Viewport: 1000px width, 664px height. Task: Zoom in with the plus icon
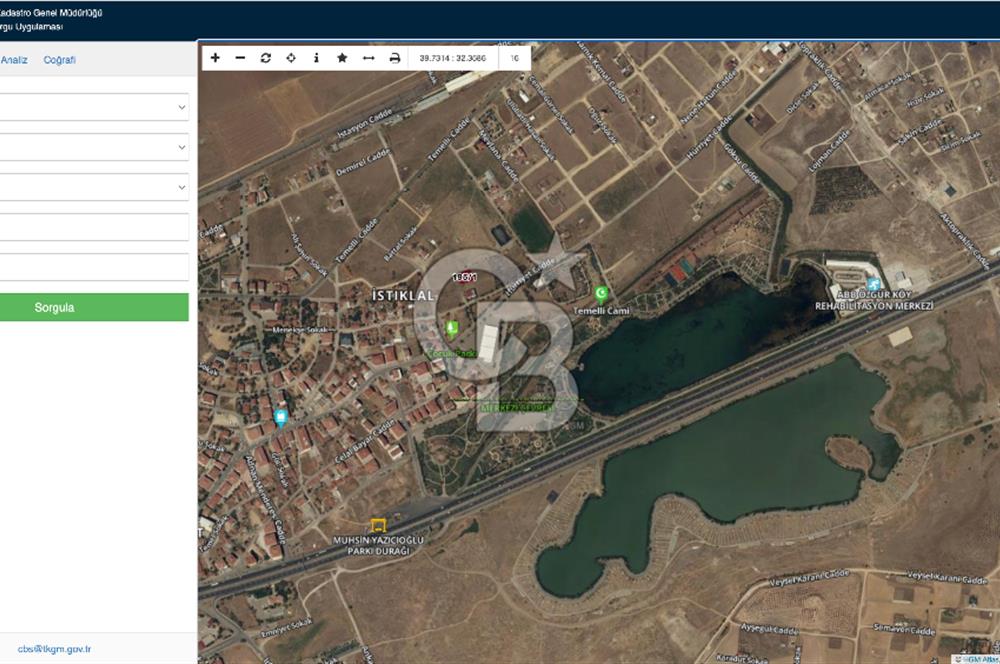click(x=215, y=58)
